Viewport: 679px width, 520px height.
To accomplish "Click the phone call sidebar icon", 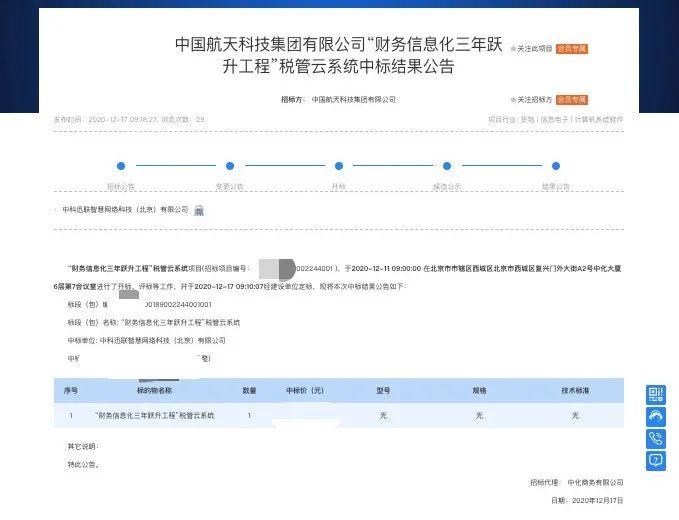I will 656,439.
